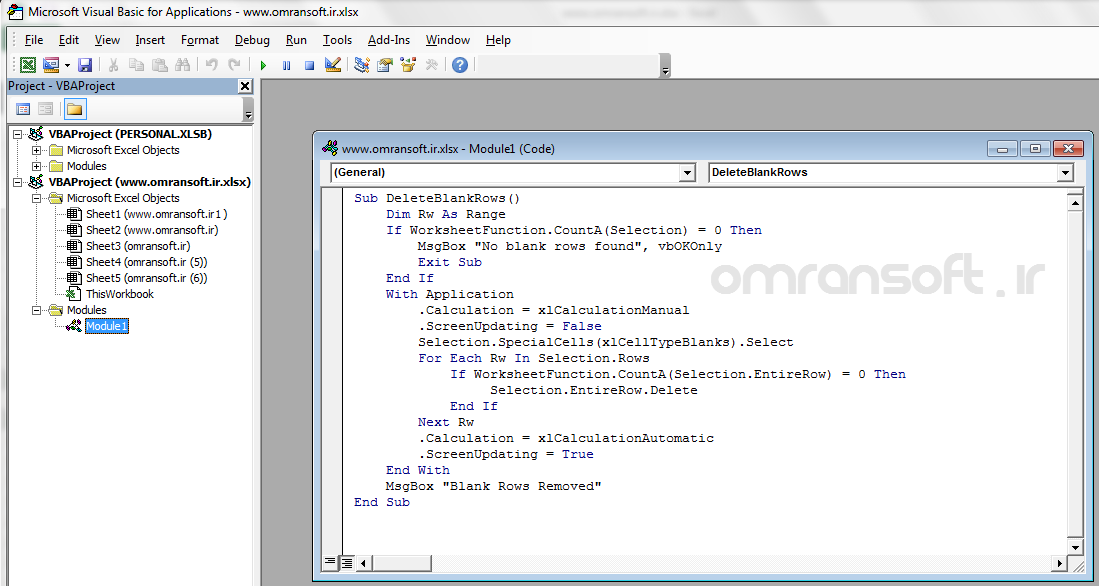Open the Add-Ins menu

(x=389, y=40)
